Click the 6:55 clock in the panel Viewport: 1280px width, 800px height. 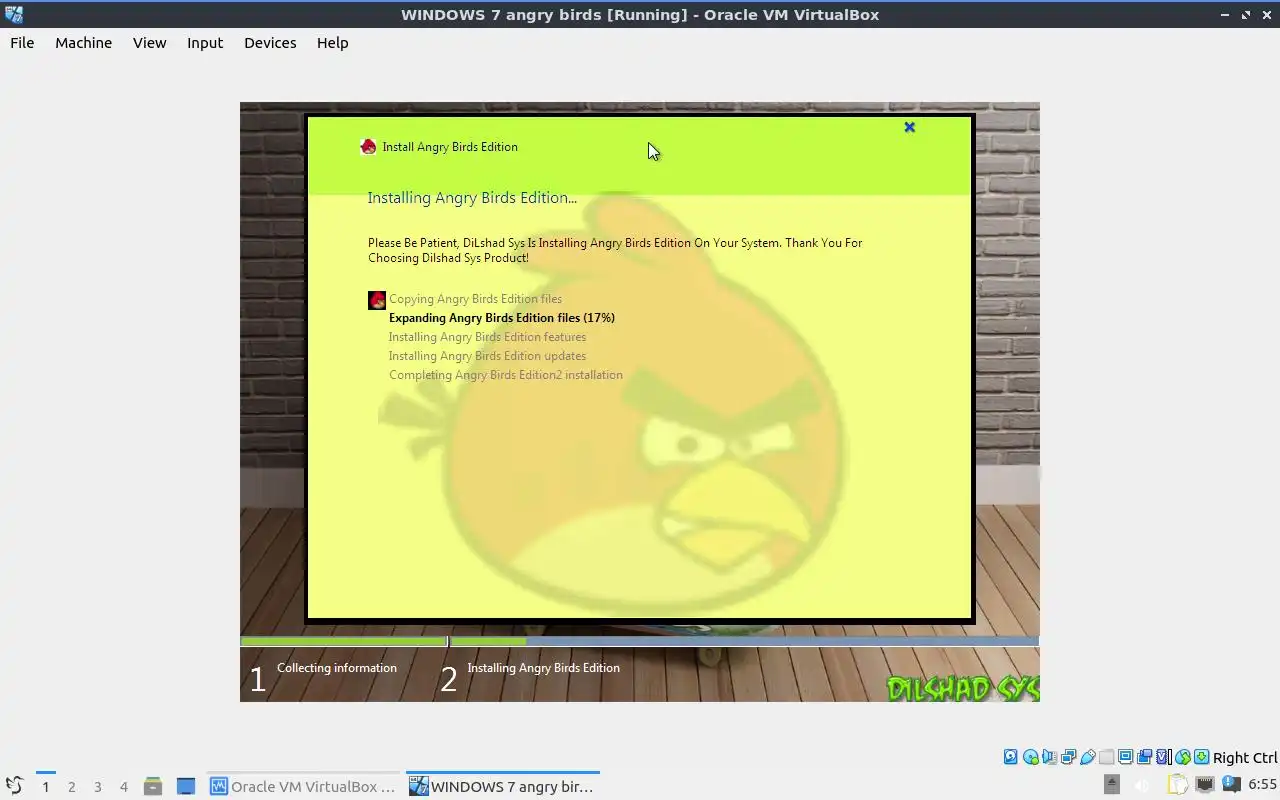click(x=1262, y=785)
